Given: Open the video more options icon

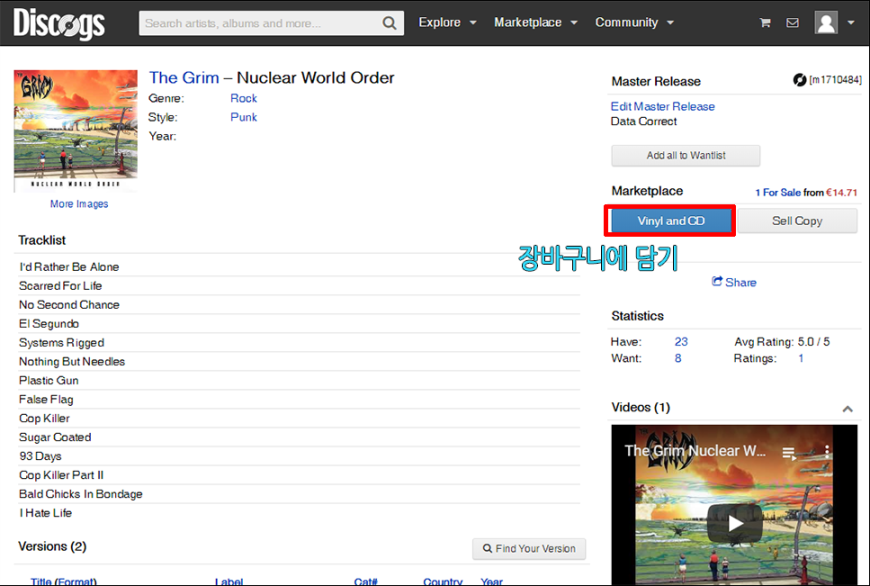Looking at the screenshot, I should (x=827, y=451).
